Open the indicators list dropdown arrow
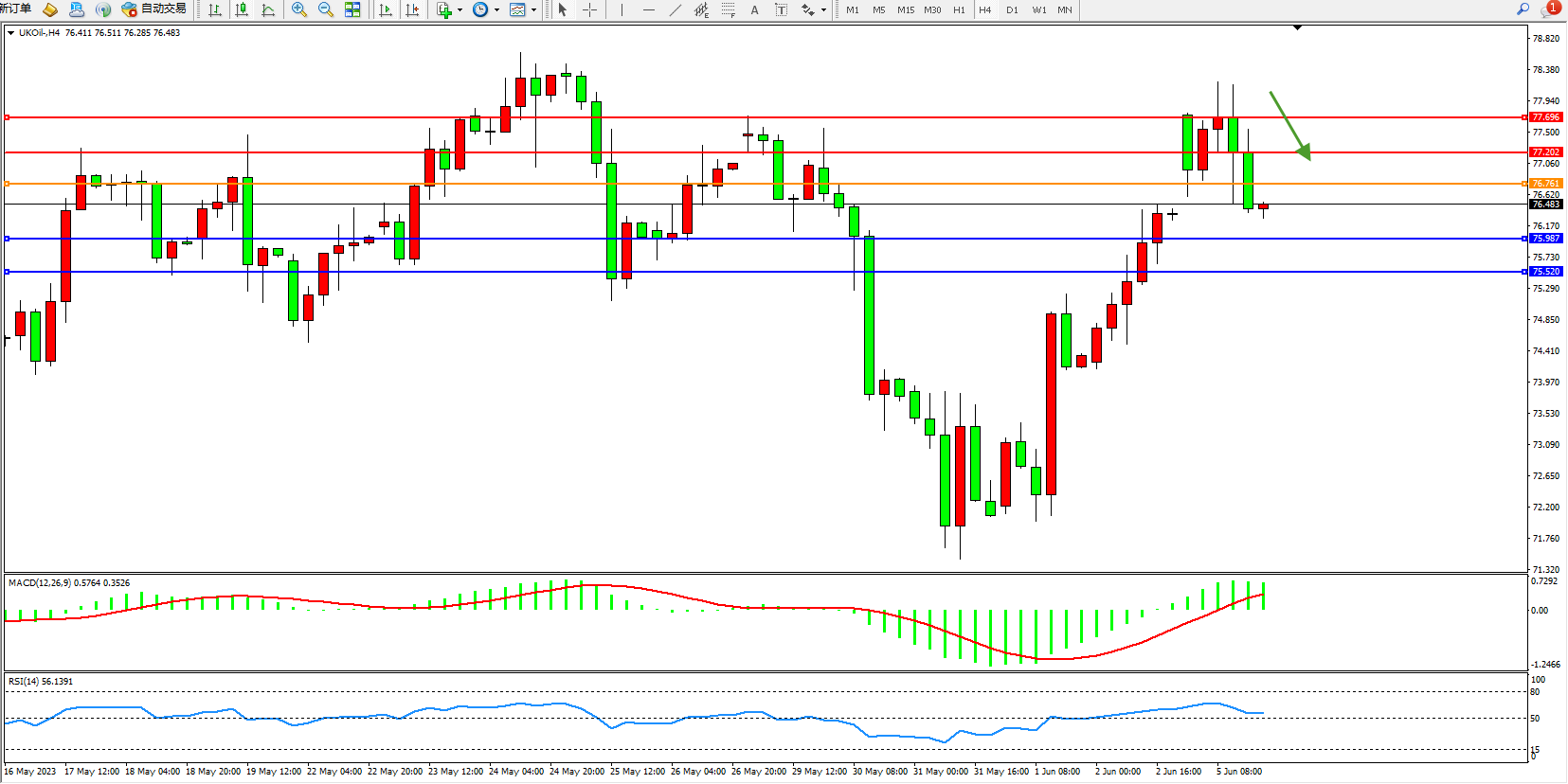The image size is (1568, 784). coord(460,9)
